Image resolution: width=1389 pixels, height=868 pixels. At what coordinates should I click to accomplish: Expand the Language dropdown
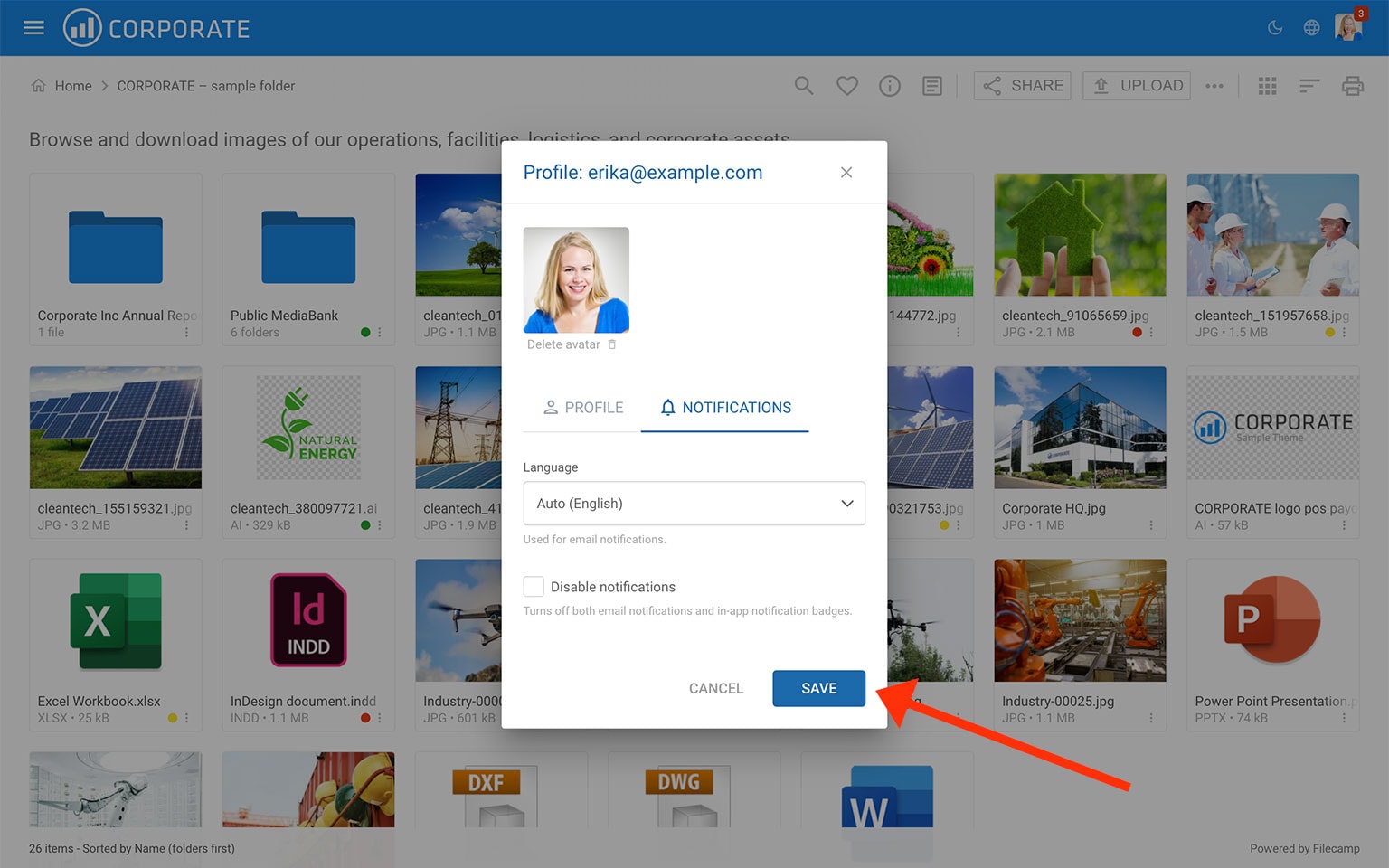pyautogui.click(x=694, y=504)
